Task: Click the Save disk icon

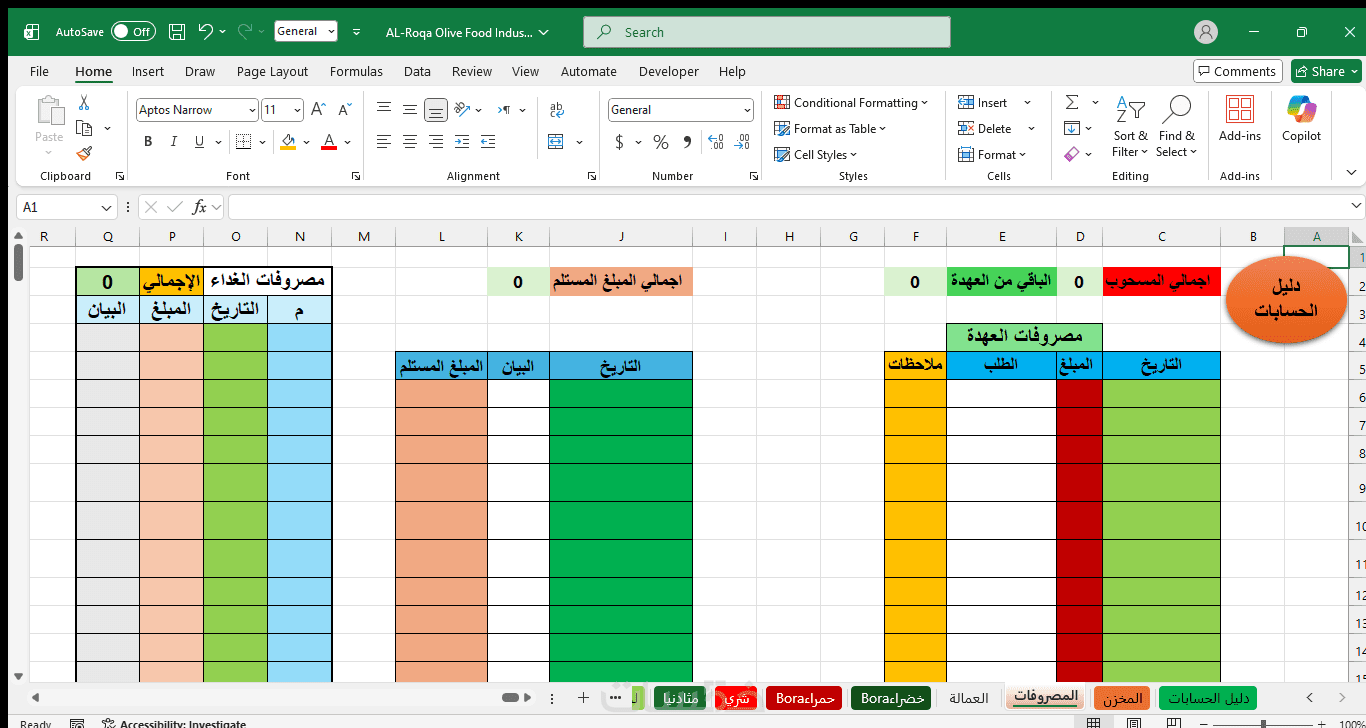Action: click(x=177, y=32)
